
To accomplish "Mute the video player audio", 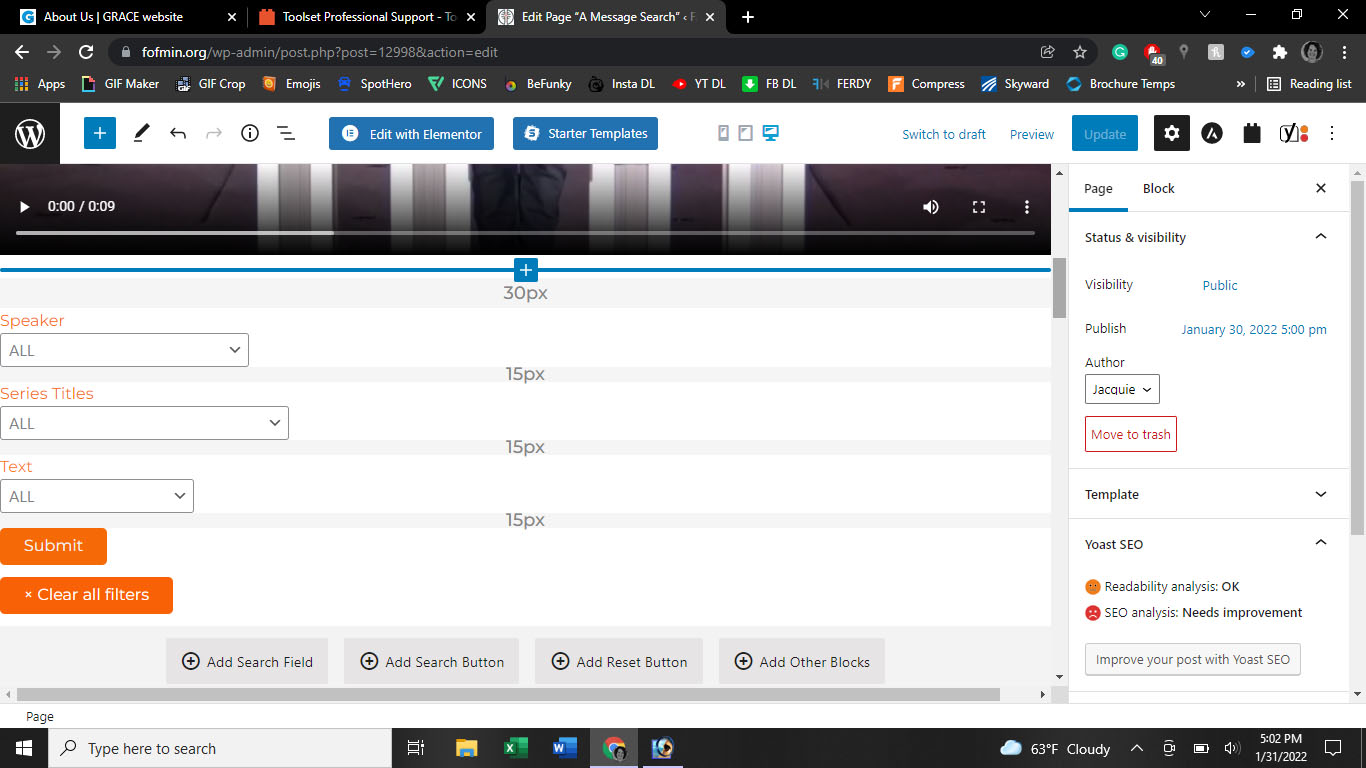I will [x=931, y=207].
